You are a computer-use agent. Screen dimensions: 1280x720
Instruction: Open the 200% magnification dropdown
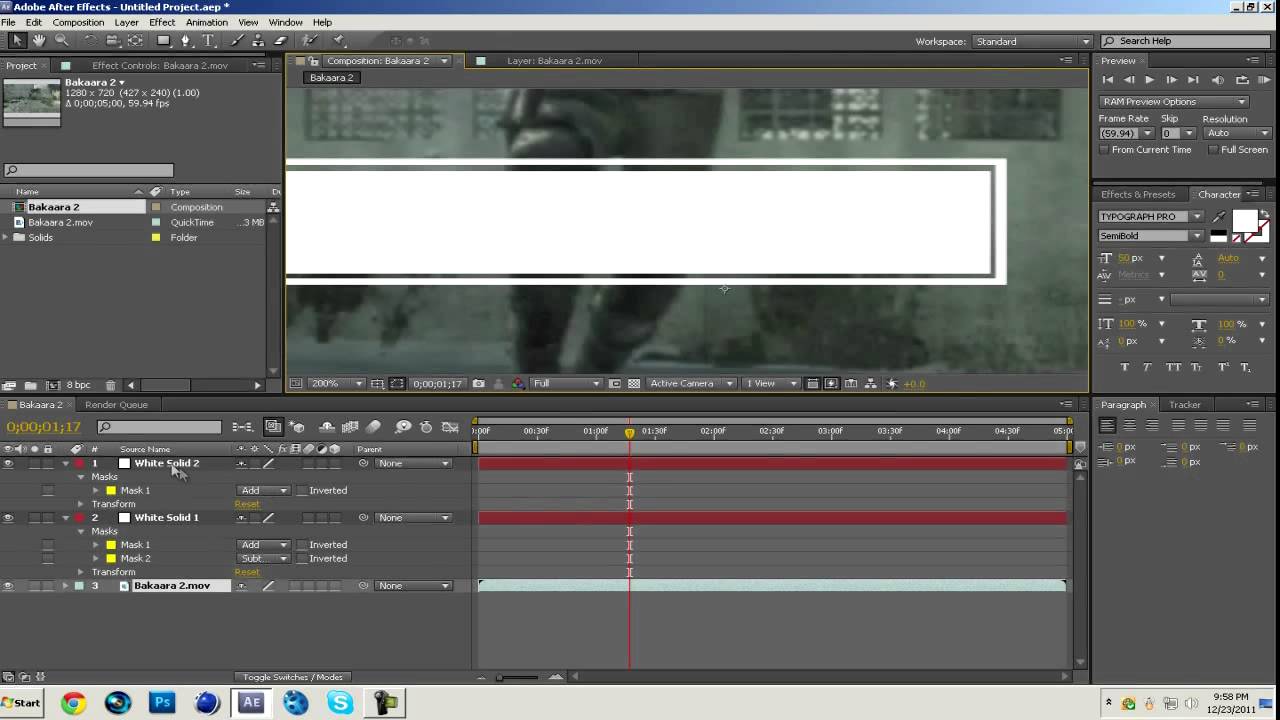coord(336,383)
